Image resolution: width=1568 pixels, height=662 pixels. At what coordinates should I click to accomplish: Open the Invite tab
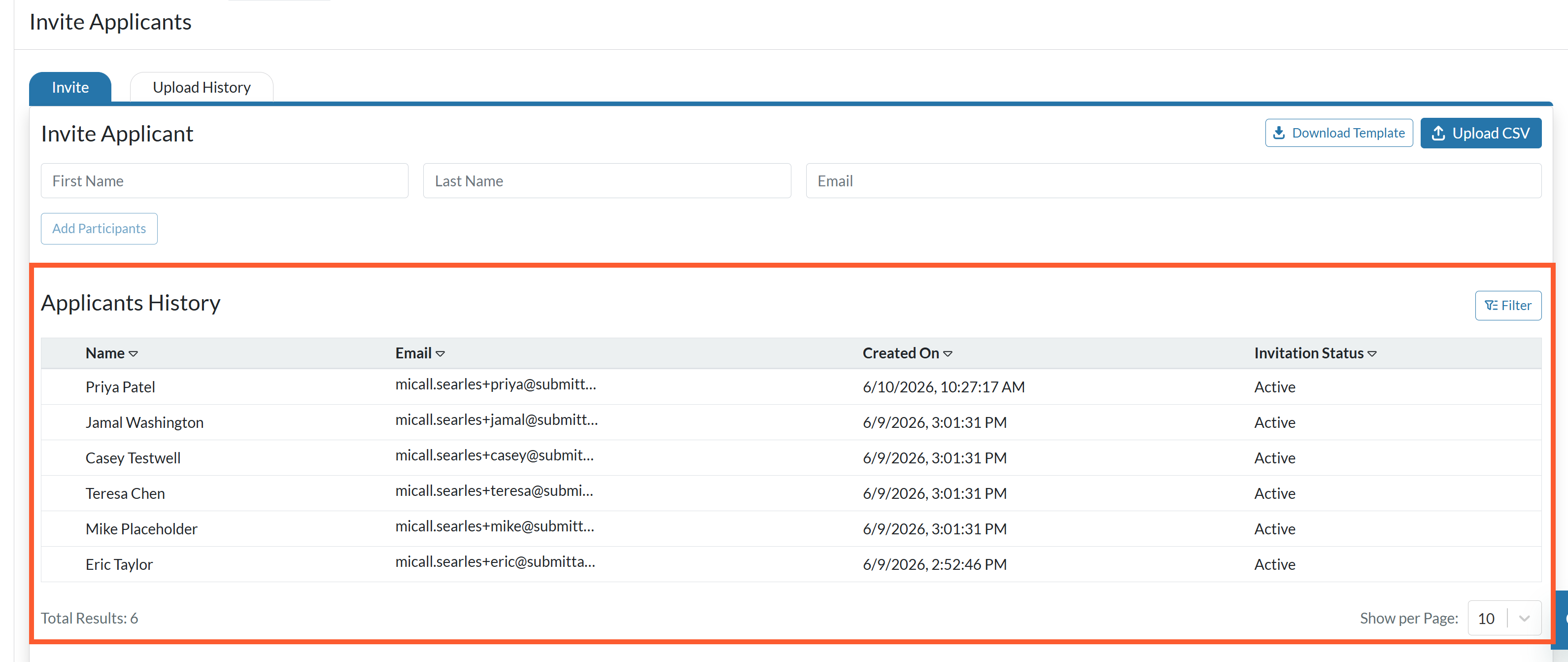(x=70, y=87)
